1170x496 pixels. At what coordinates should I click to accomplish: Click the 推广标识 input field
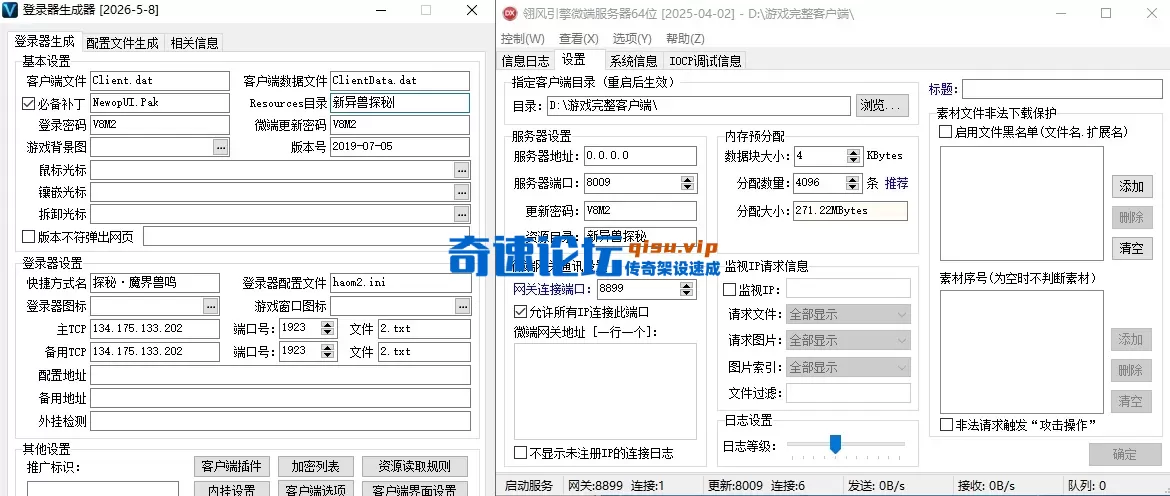point(103,489)
